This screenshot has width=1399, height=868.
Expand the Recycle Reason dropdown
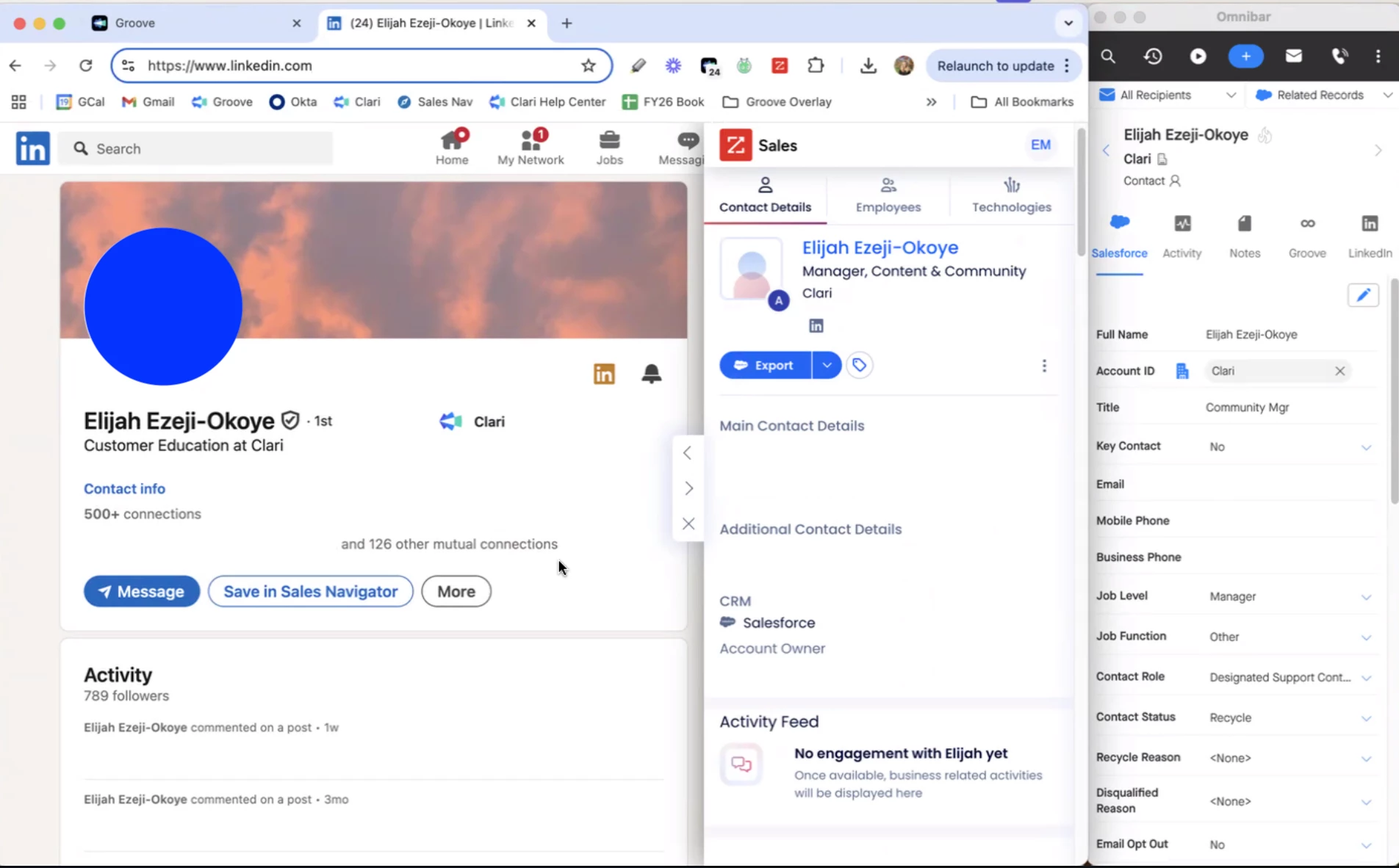point(1366,759)
